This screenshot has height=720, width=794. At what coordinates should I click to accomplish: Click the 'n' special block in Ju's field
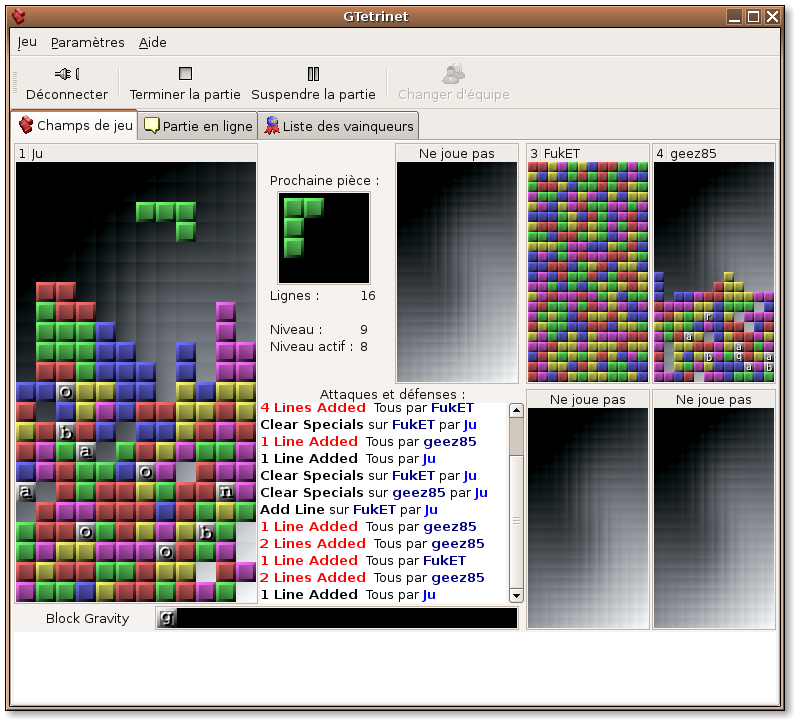226,492
